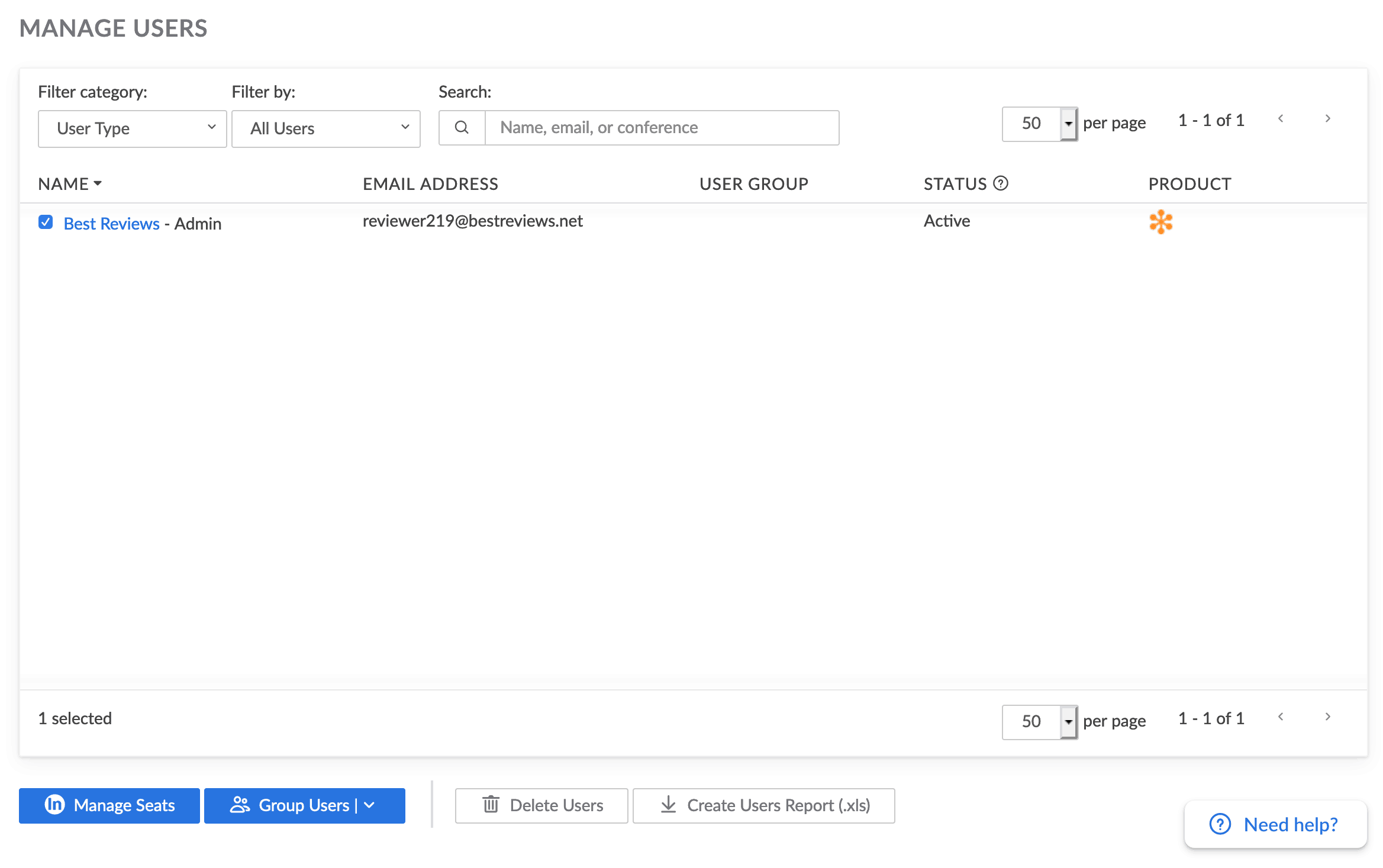Click the trash icon on Delete Users
Viewport: 1383px width, 868px height.
point(491,805)
